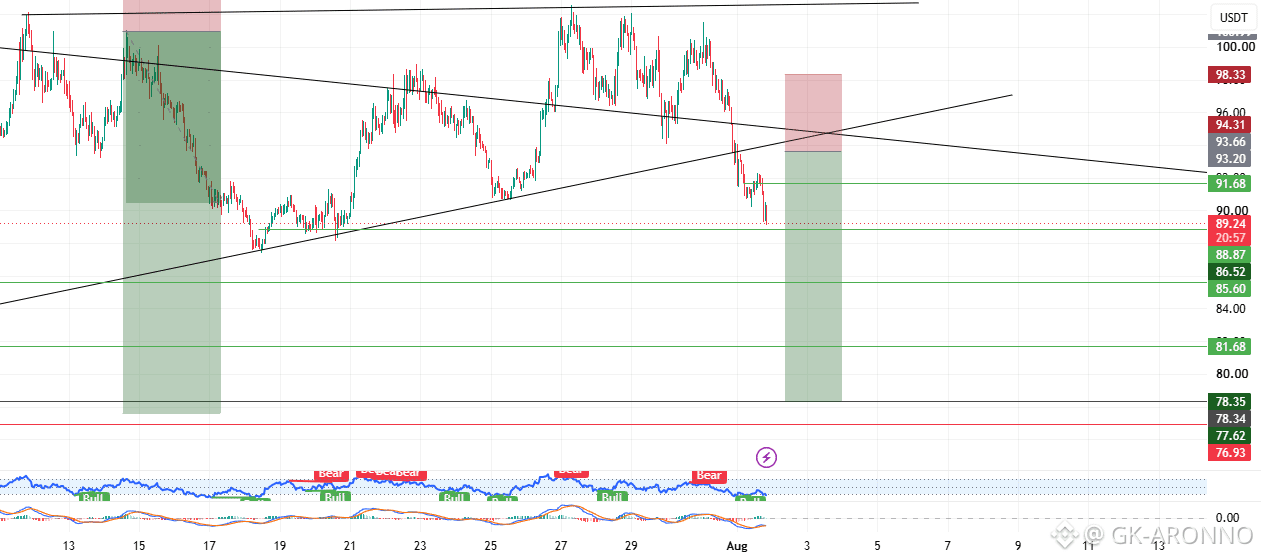The image size is (1261, 560).
Task: Click the 84.00 price scale value
Action: (1232, 308)
